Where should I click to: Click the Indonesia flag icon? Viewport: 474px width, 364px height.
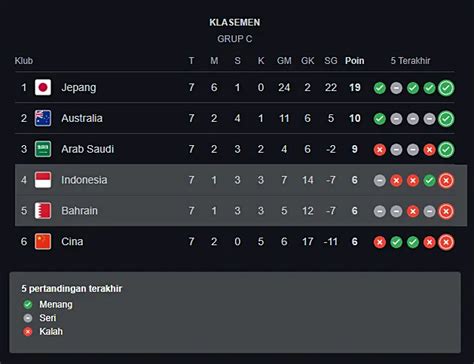point(43,180)
